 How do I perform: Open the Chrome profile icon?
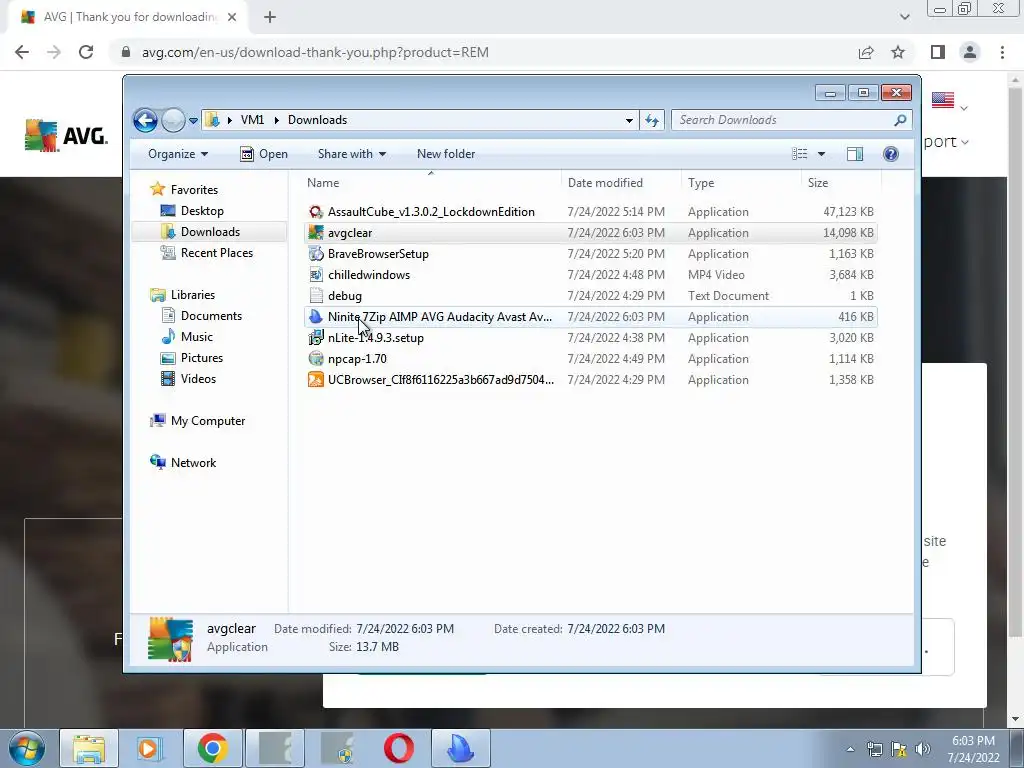(970, 52)
